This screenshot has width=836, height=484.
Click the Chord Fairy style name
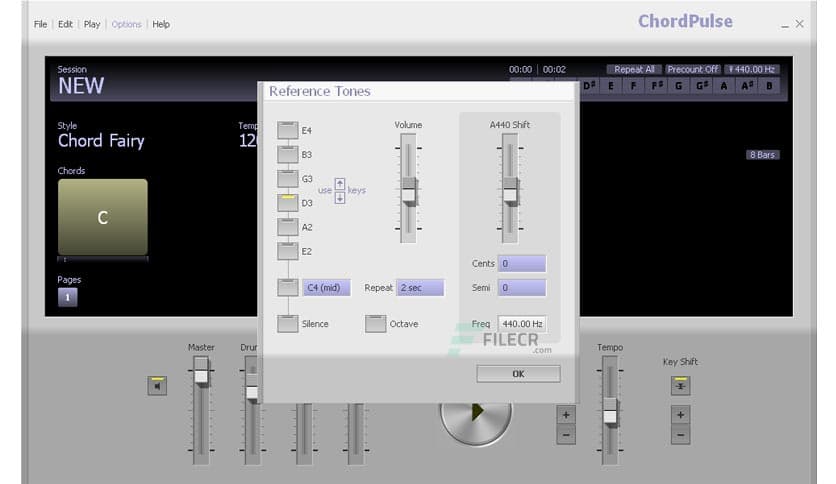point(101,141)
